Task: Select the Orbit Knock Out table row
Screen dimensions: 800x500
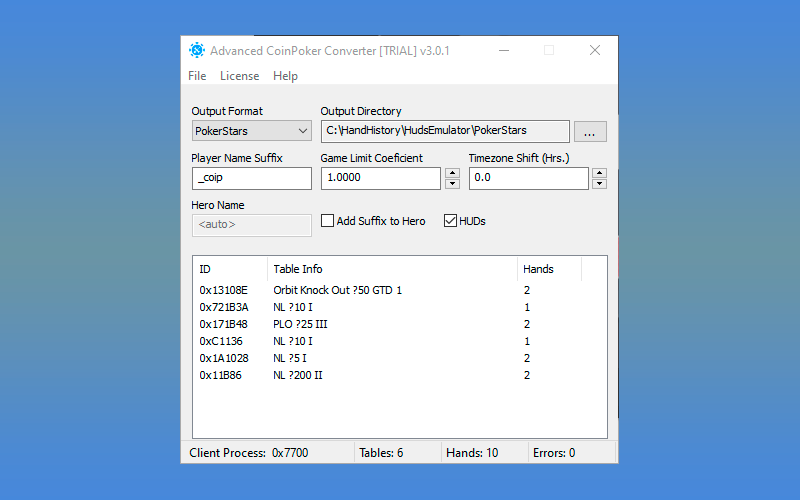Action: (337, 290)
